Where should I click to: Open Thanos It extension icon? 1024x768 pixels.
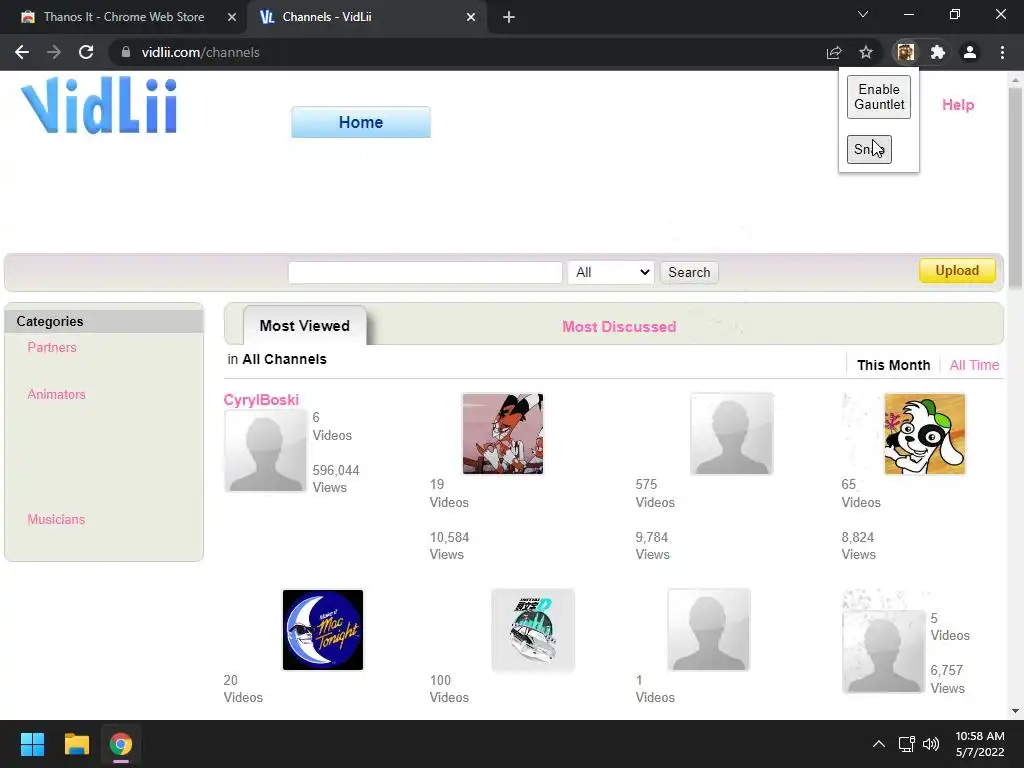click(906, 52)
